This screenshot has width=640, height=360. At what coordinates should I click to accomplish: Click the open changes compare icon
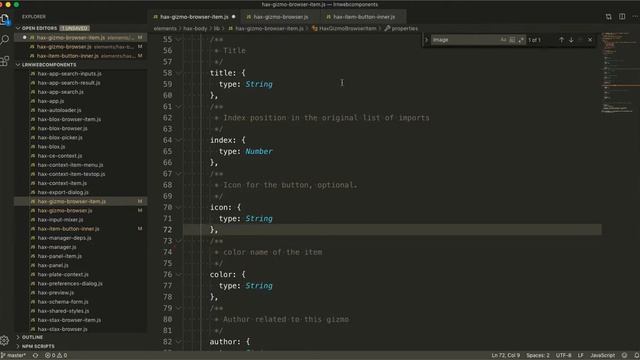pyautogui.click(x=609, y=17)
